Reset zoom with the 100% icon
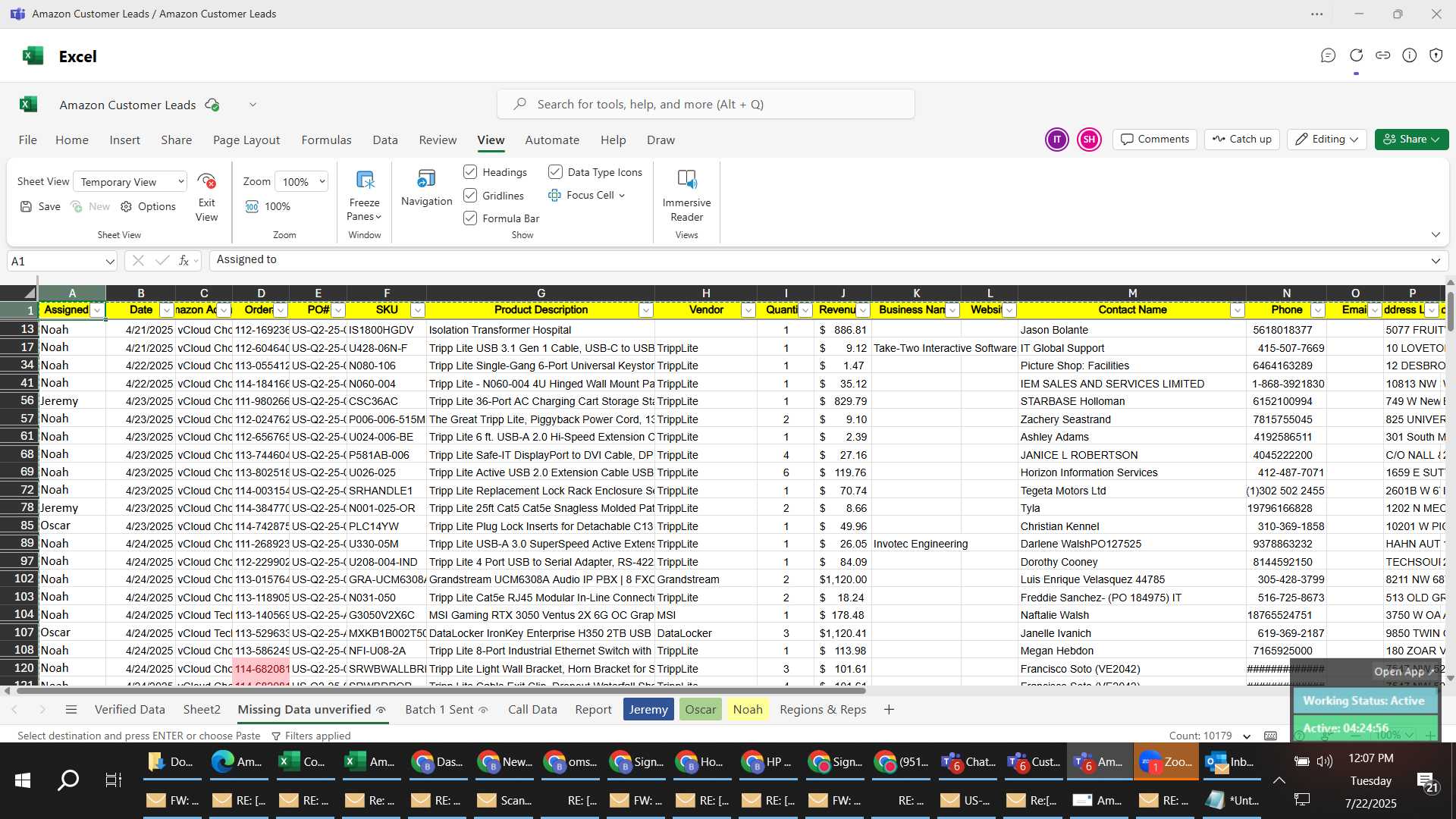Image resolution: width=1456 pixels, height=819 pixels. tap(252, 206)
